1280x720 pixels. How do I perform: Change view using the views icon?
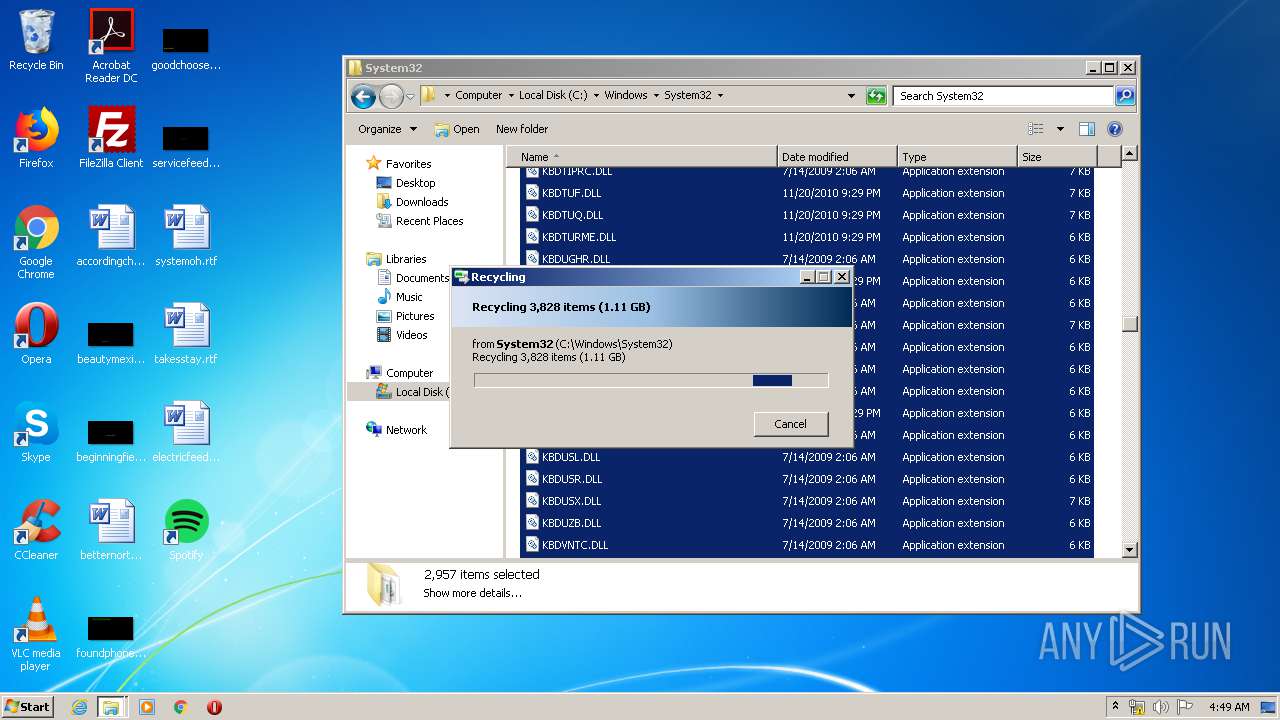pyautogui.click(x=1036, y=129)
